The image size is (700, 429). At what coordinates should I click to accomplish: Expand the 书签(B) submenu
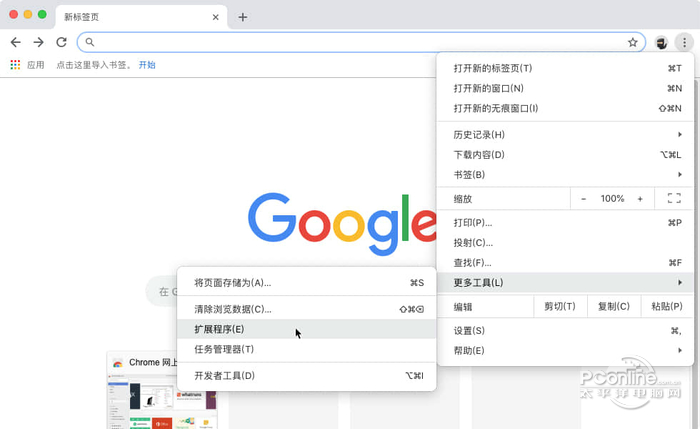(x=565, y=175)
